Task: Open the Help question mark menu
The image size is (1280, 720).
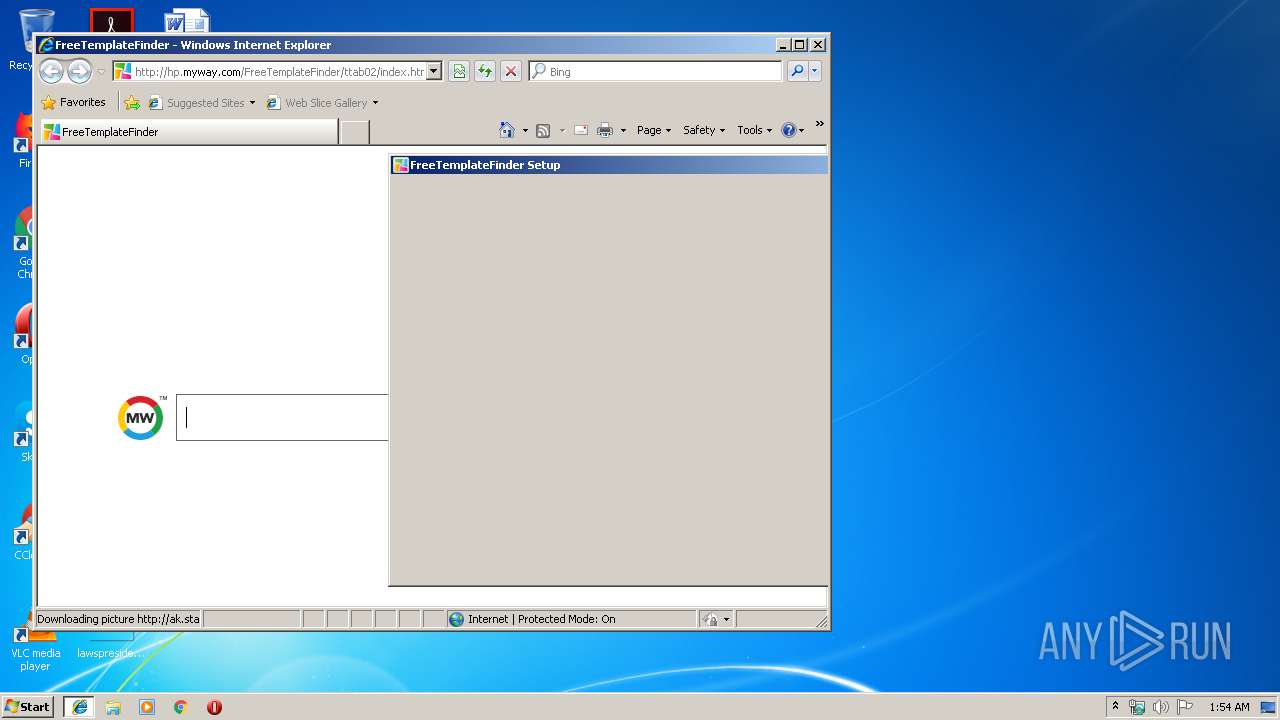Action: [793, 130]
